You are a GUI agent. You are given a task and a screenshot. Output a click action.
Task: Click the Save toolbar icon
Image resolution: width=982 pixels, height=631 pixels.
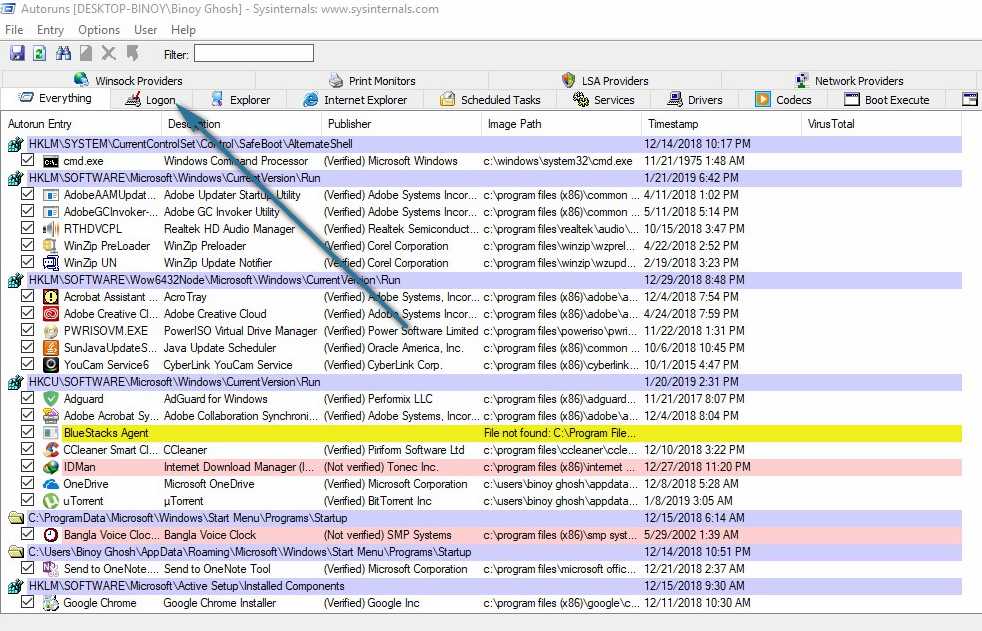tap(17, 53)
